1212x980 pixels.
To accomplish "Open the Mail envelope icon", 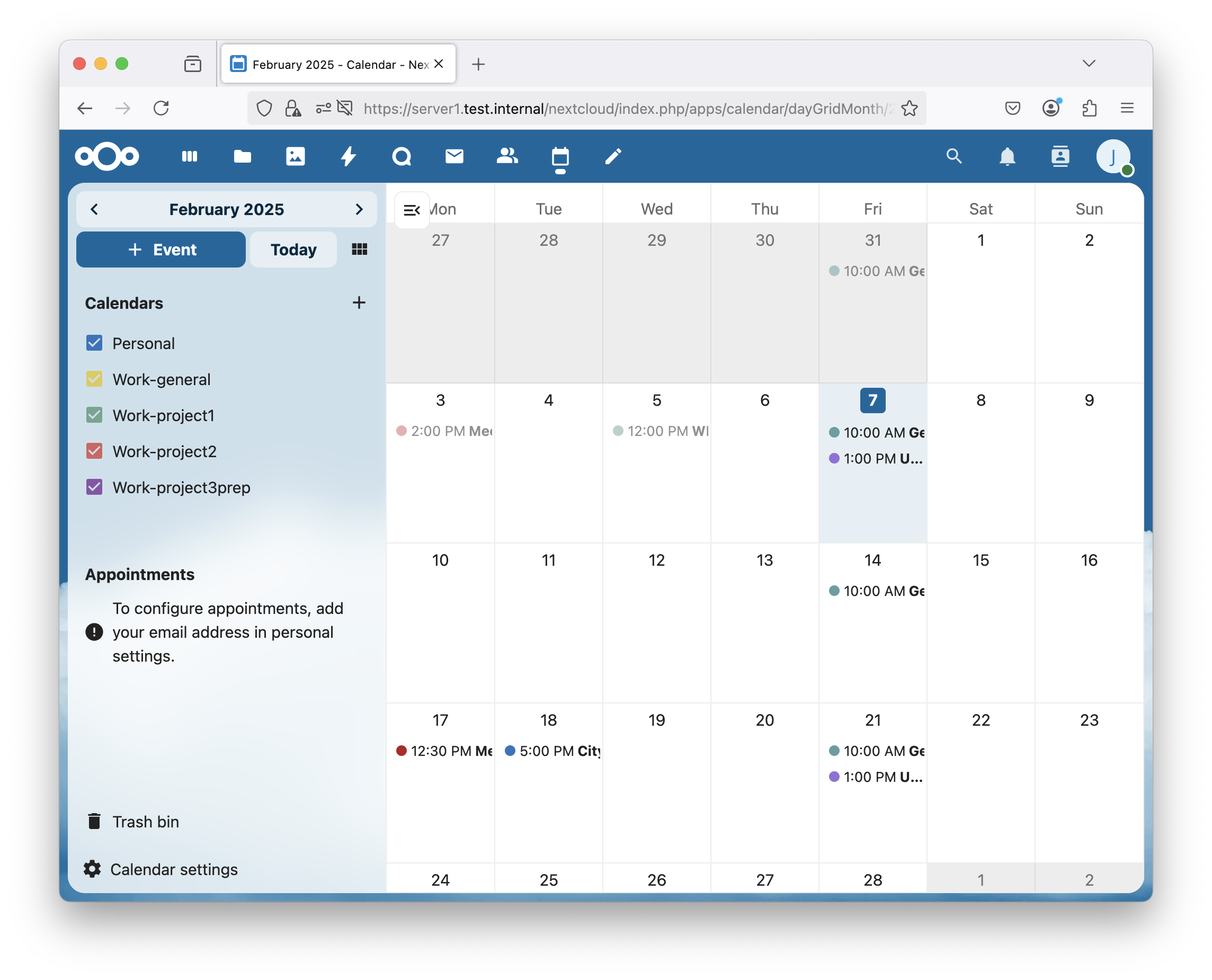I will tap(454, 156).
